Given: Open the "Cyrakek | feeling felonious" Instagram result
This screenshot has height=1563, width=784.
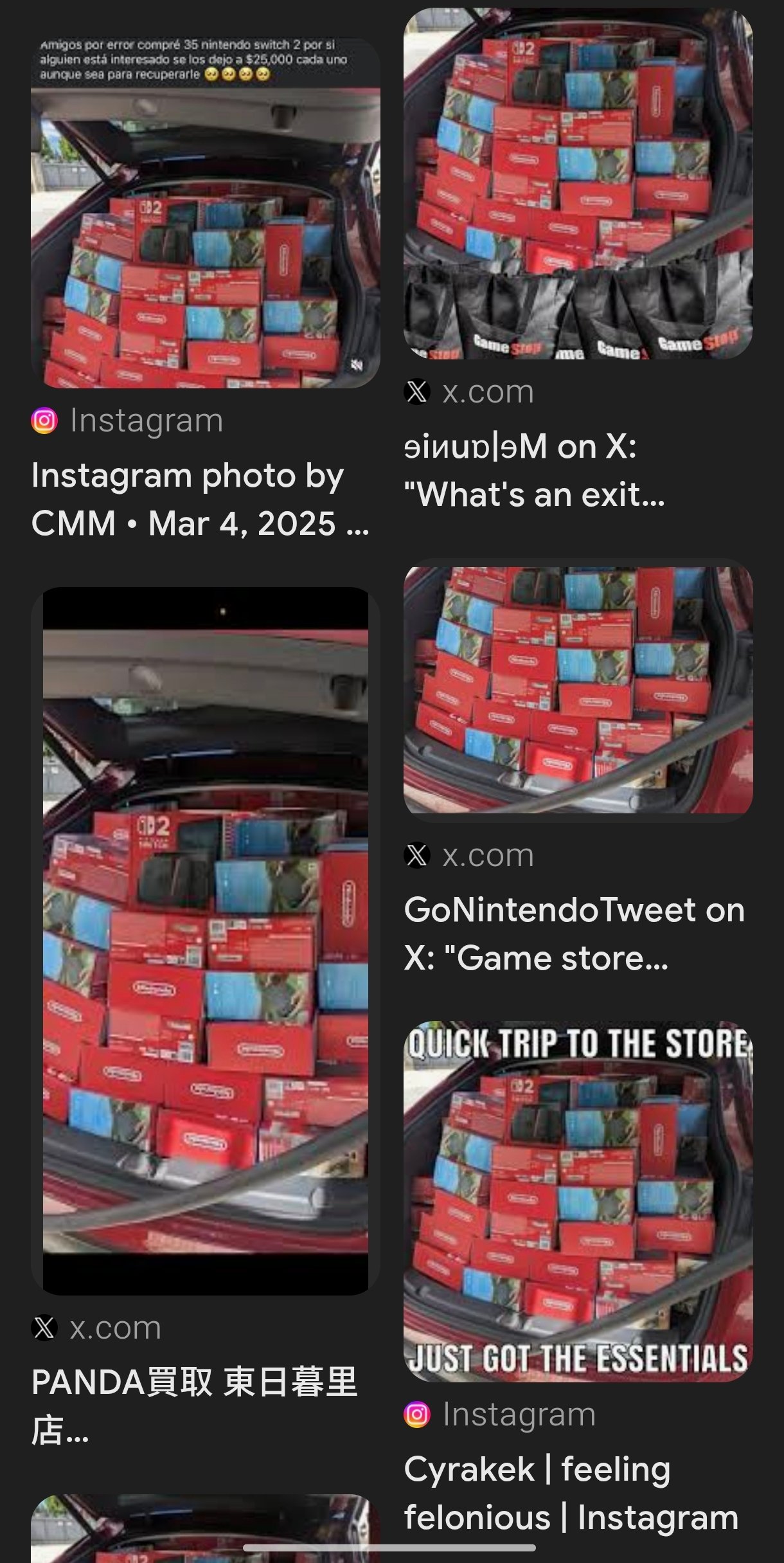Looking at the screenshot, I should 571,1493.
